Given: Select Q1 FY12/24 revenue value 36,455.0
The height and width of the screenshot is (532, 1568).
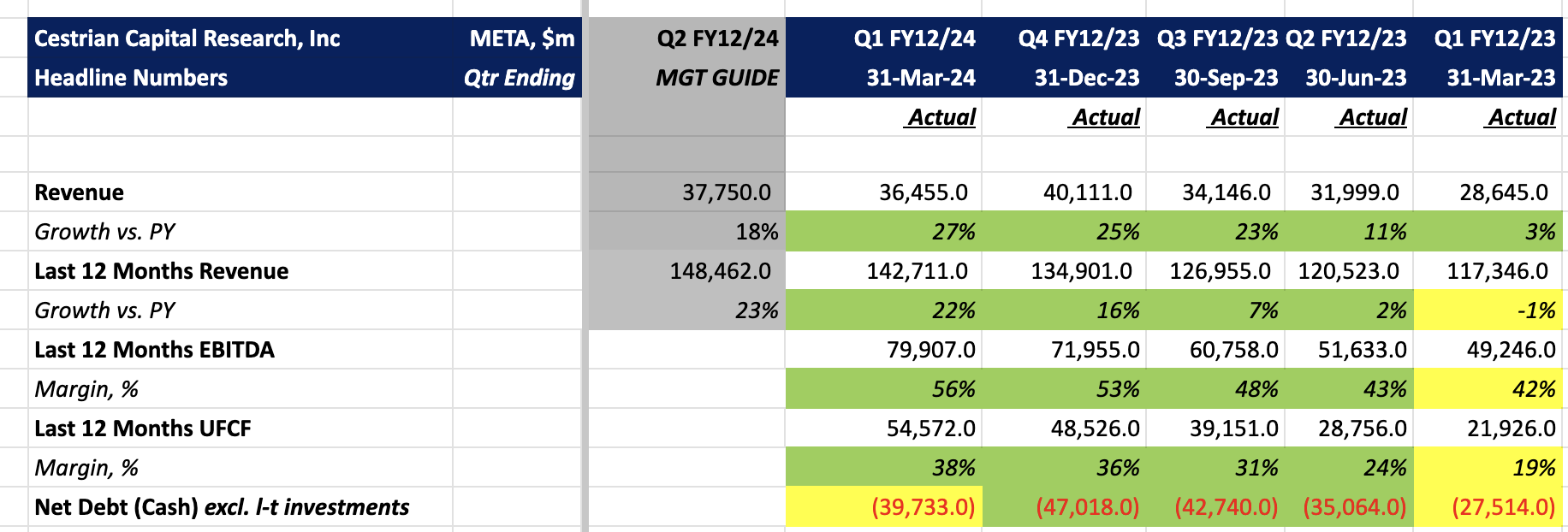Looking at the screenshot, I should pos(924,192).
